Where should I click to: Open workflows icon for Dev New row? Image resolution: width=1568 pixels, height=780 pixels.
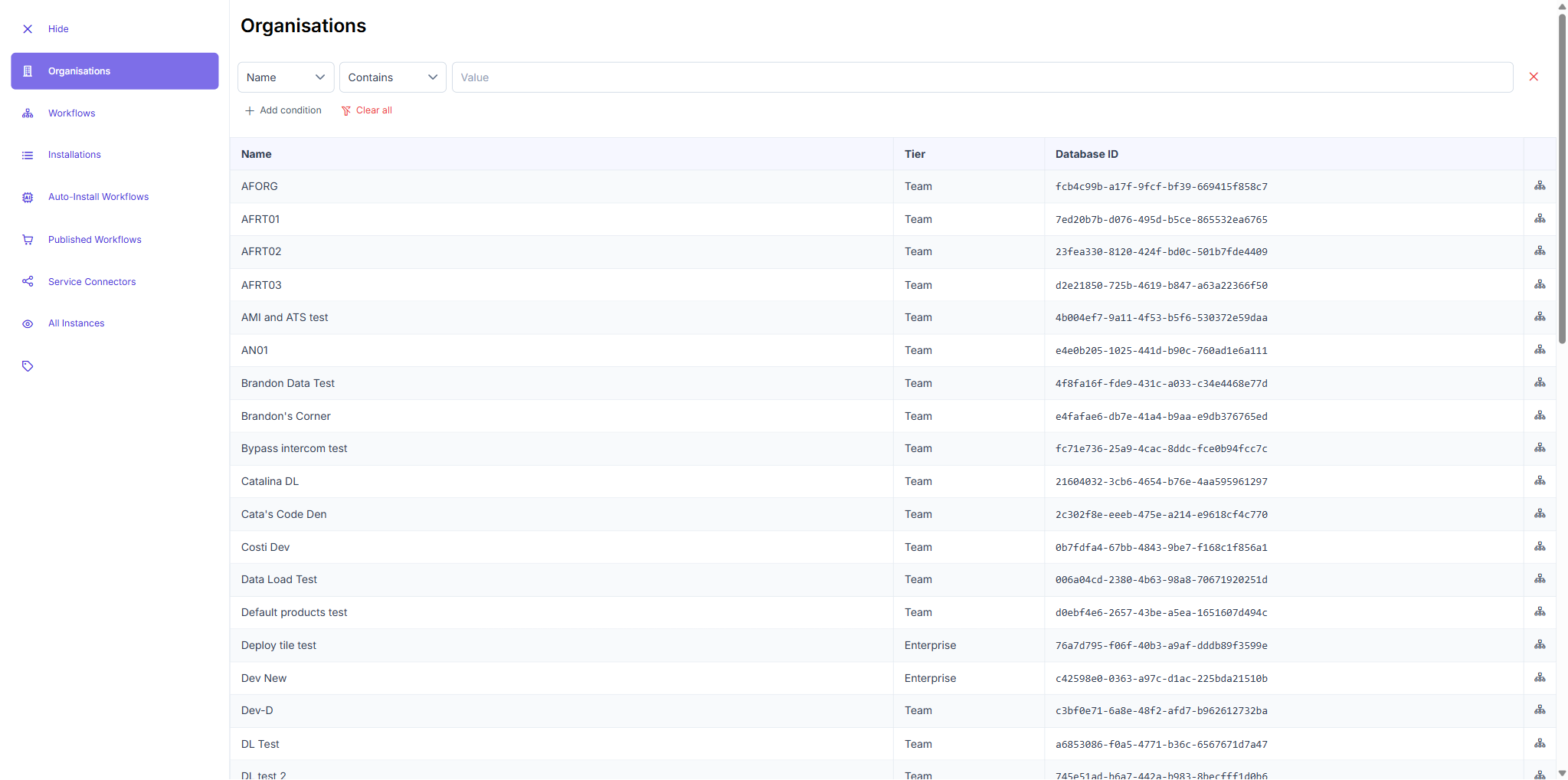click(x=1540, y=678)
